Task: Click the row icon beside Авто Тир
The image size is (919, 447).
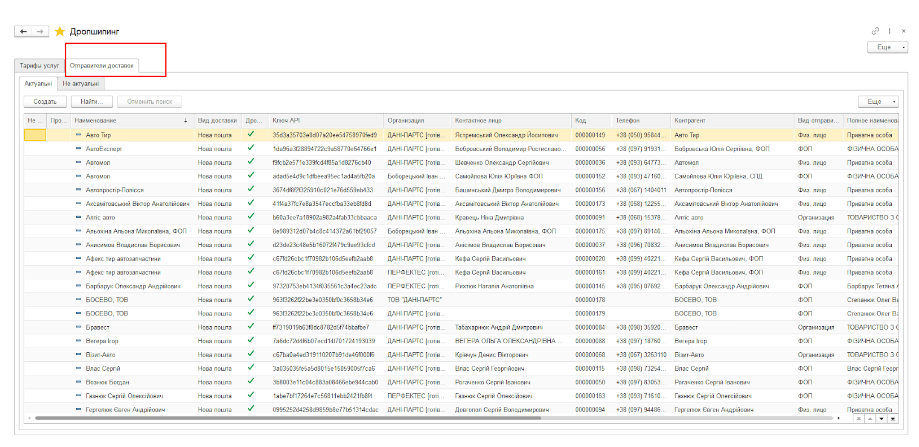Action: (79, 134)
